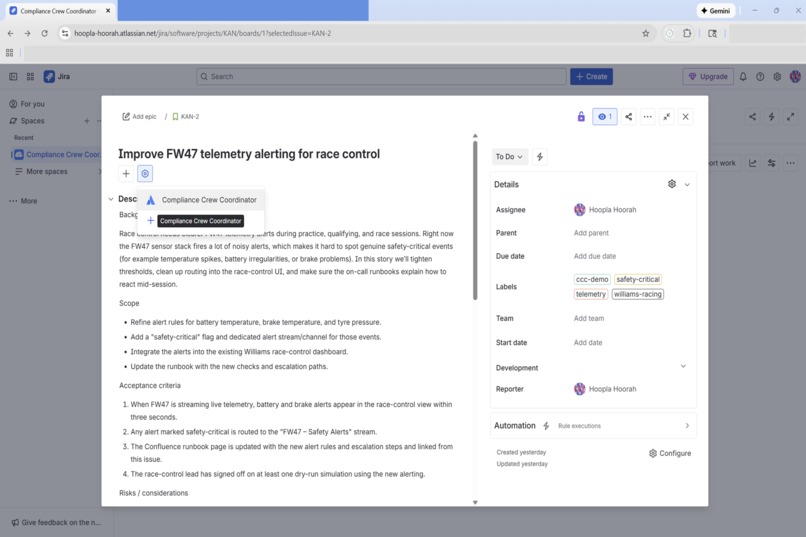Click the Upgrade button
This screenshot has width=806, height=537.
coord(708,77)
